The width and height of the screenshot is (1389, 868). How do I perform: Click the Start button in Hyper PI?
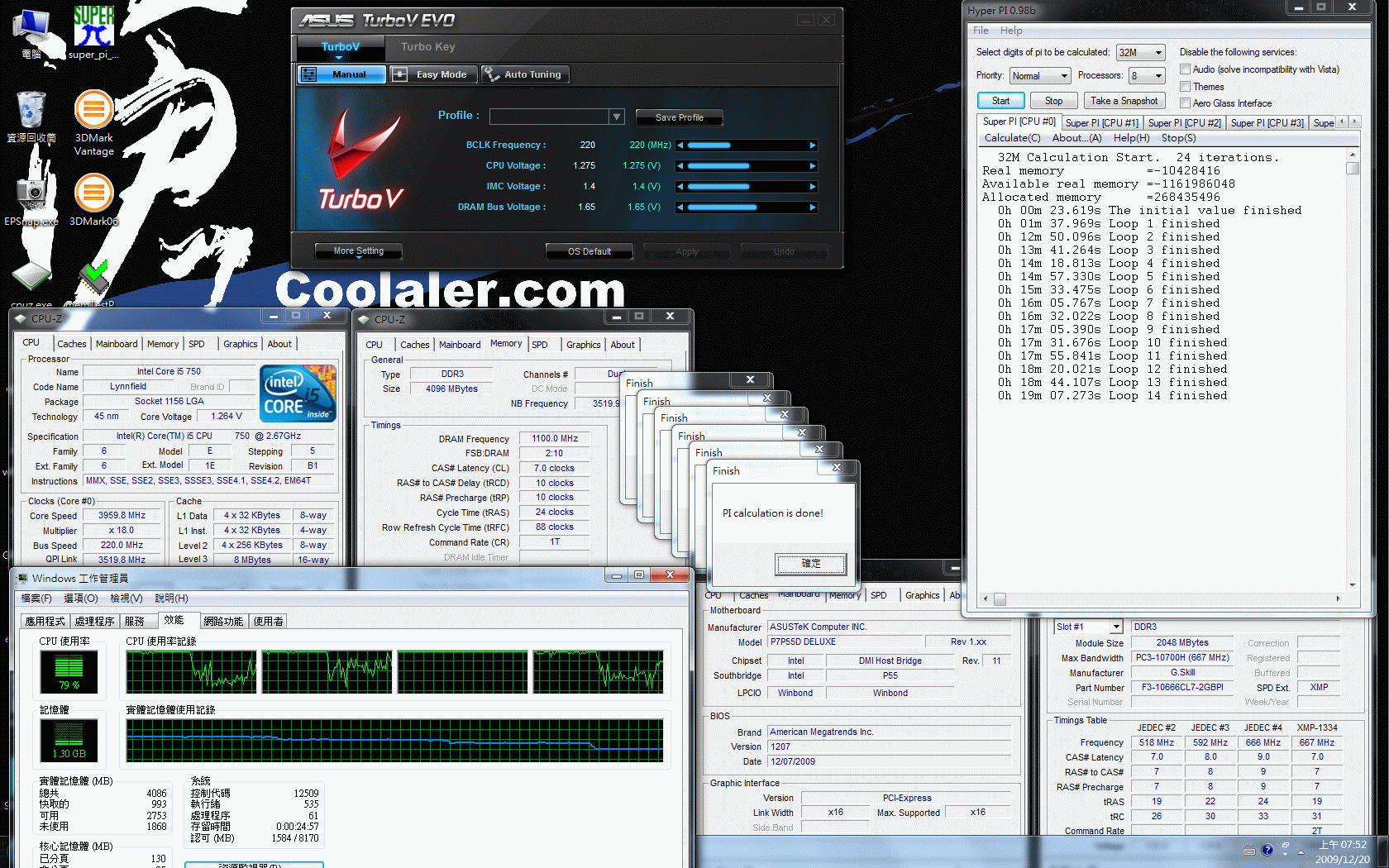tap(1001, 101)
